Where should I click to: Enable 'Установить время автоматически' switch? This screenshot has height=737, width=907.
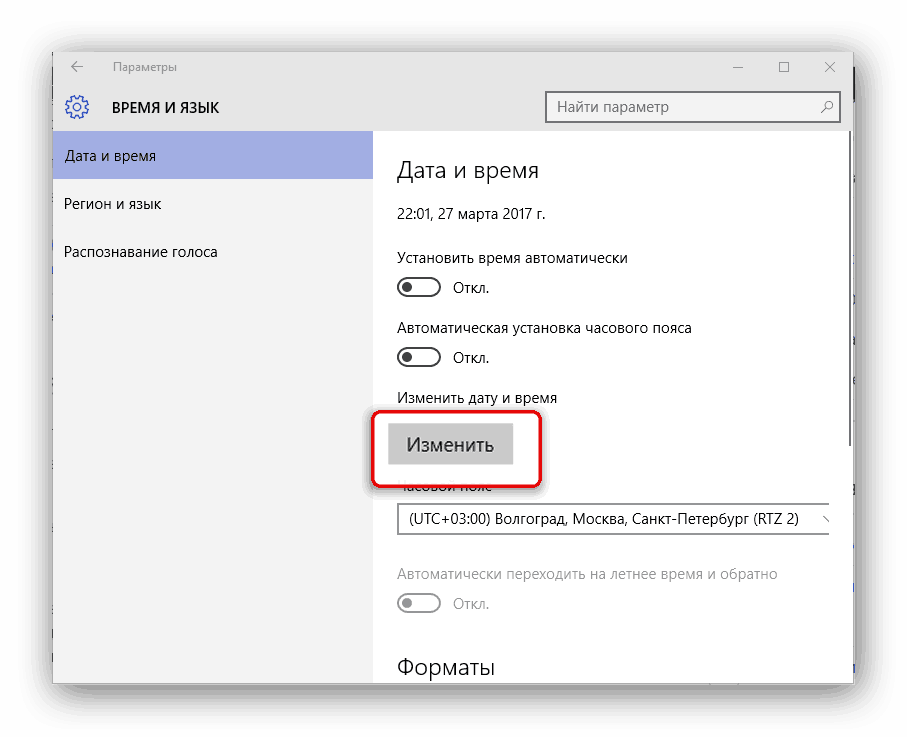[x=419, y=288]
